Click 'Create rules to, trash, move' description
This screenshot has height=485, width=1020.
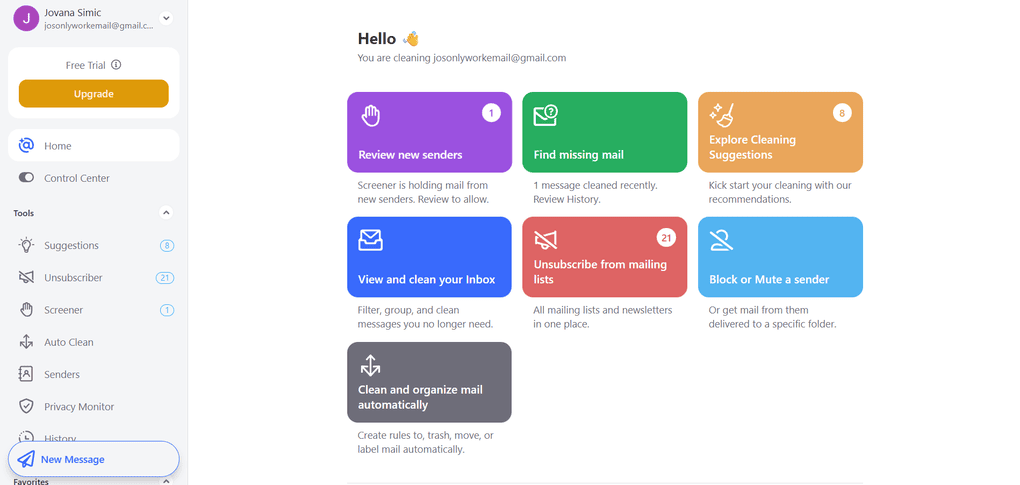(425, 442)
